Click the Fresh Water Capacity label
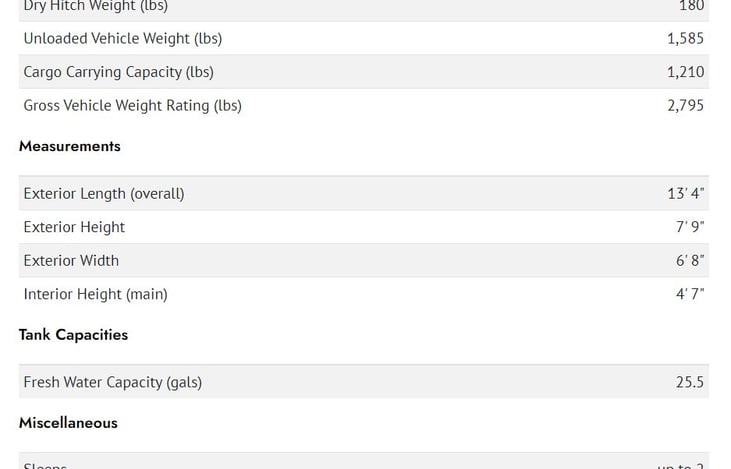This screenshot has height=469, width=731. click(112, 382)
